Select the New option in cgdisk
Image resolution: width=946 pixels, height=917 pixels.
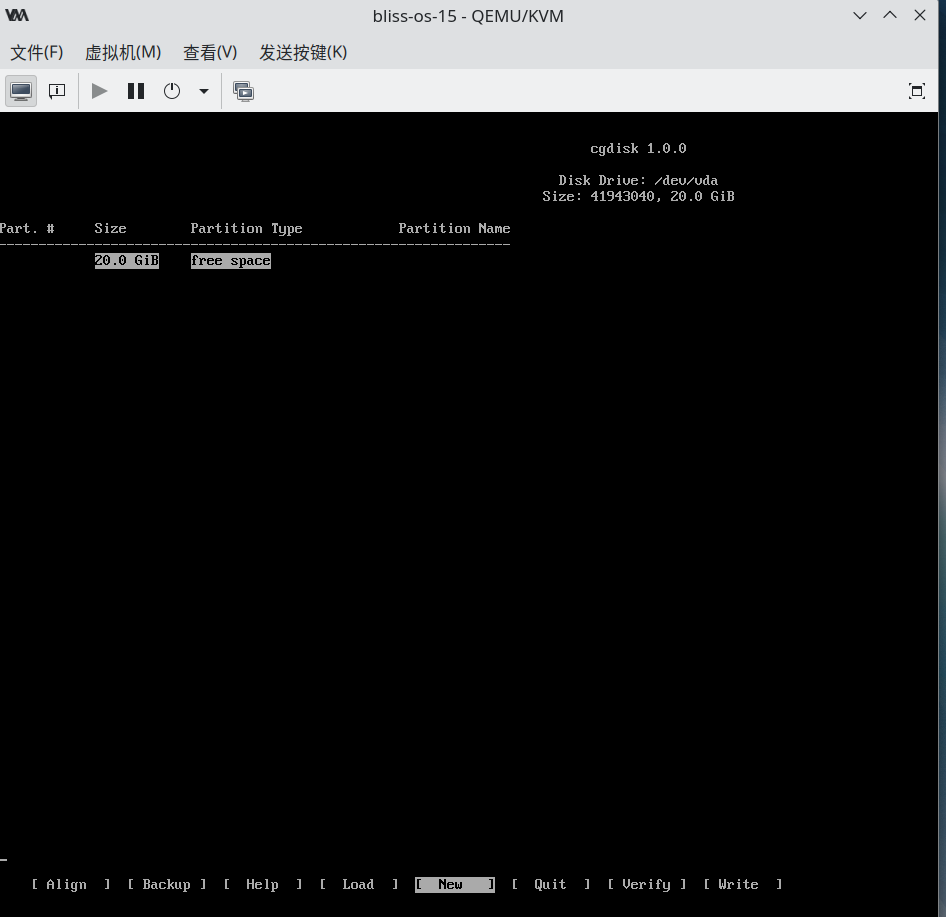(x=454, y=884)
